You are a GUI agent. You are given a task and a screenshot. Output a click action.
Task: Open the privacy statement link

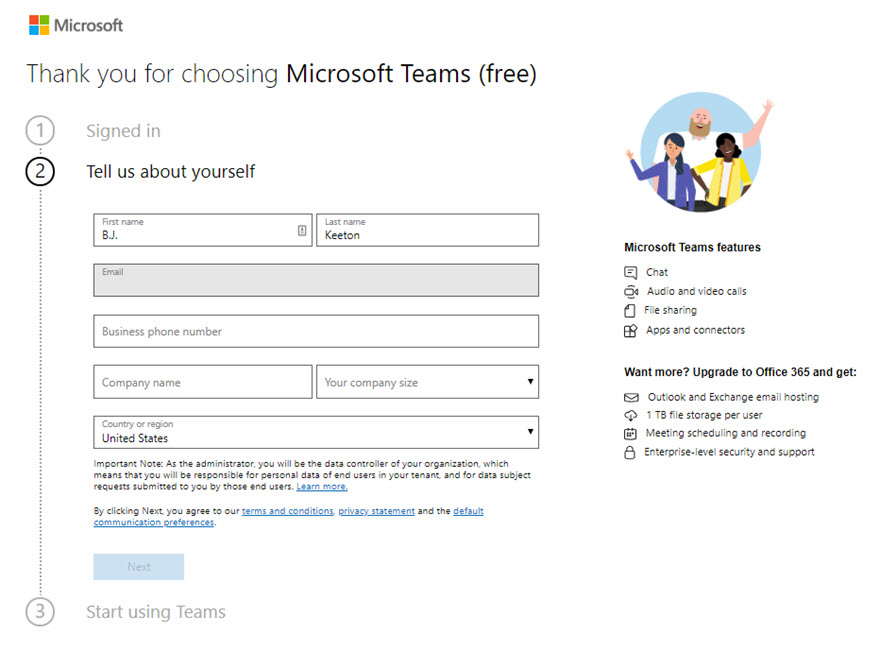376,511
